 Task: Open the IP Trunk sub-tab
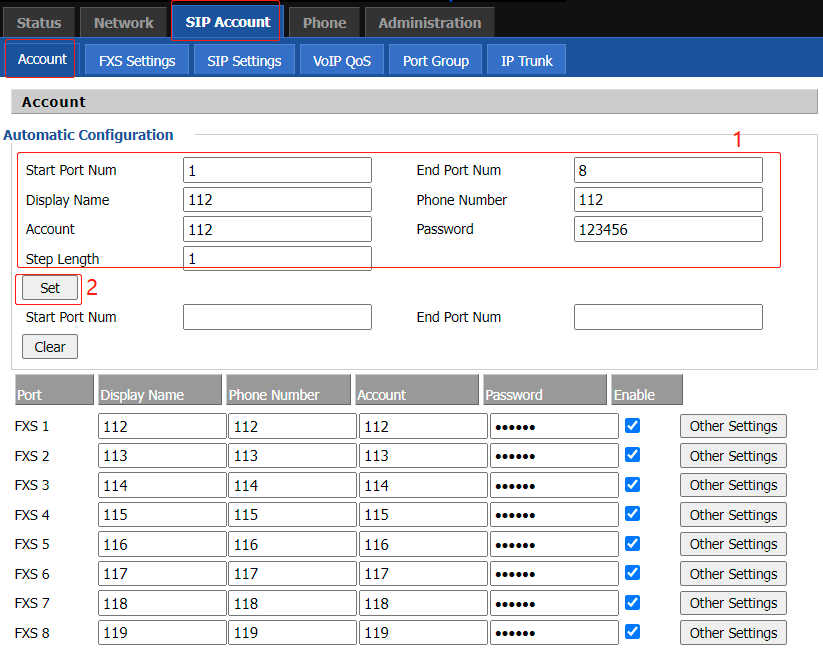click(x=526, y=60)
